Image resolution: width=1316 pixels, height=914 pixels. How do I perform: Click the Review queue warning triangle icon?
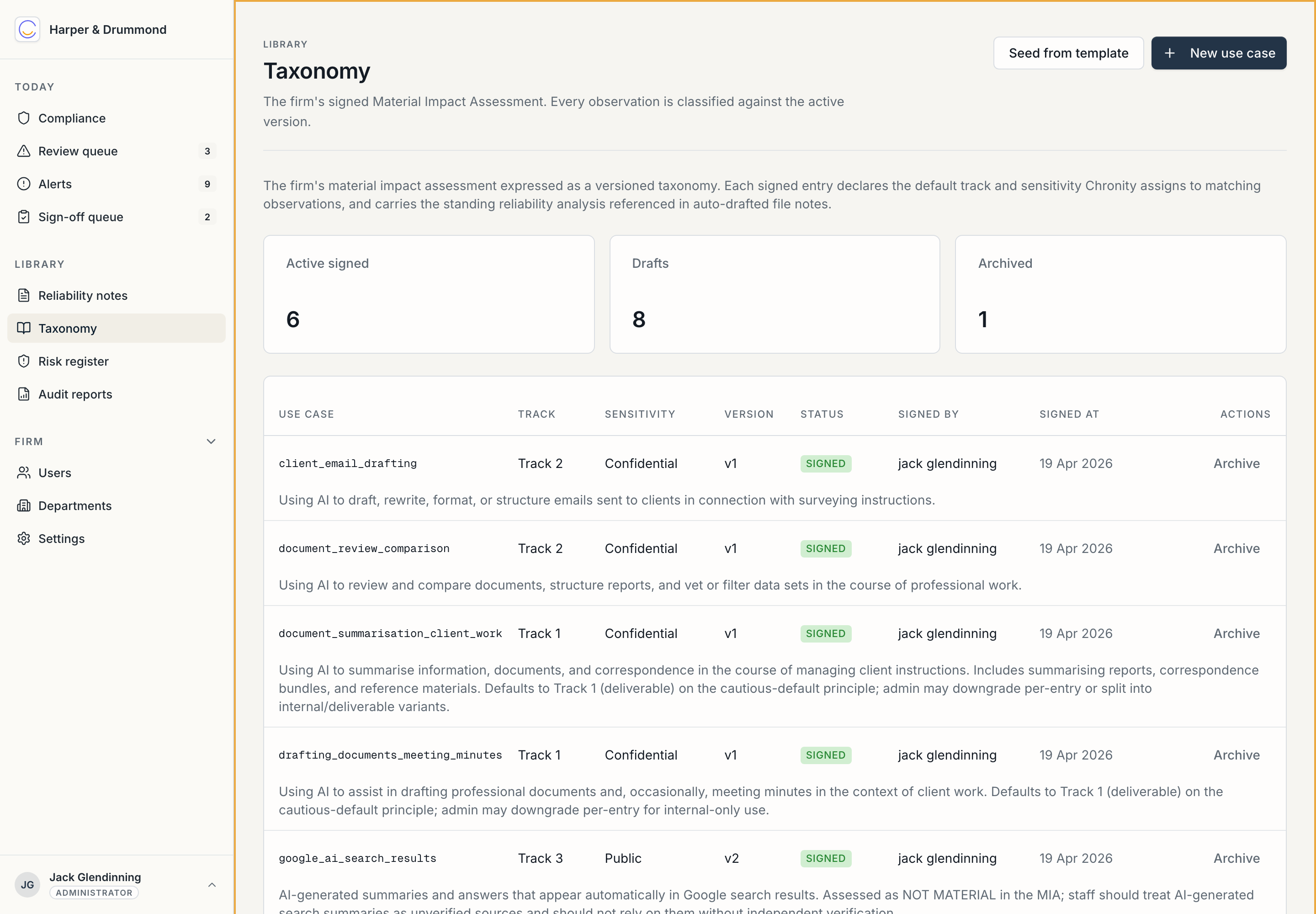tap(23, 151)
